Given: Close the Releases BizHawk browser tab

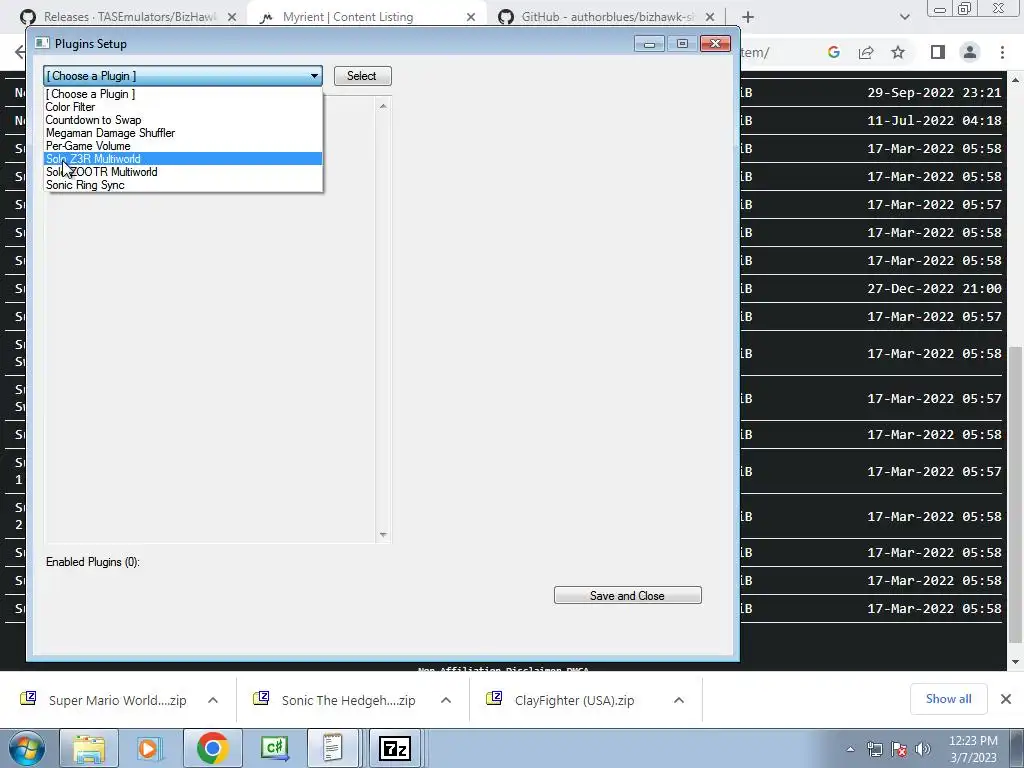Looking at the screenshot, I should (232, 17).
